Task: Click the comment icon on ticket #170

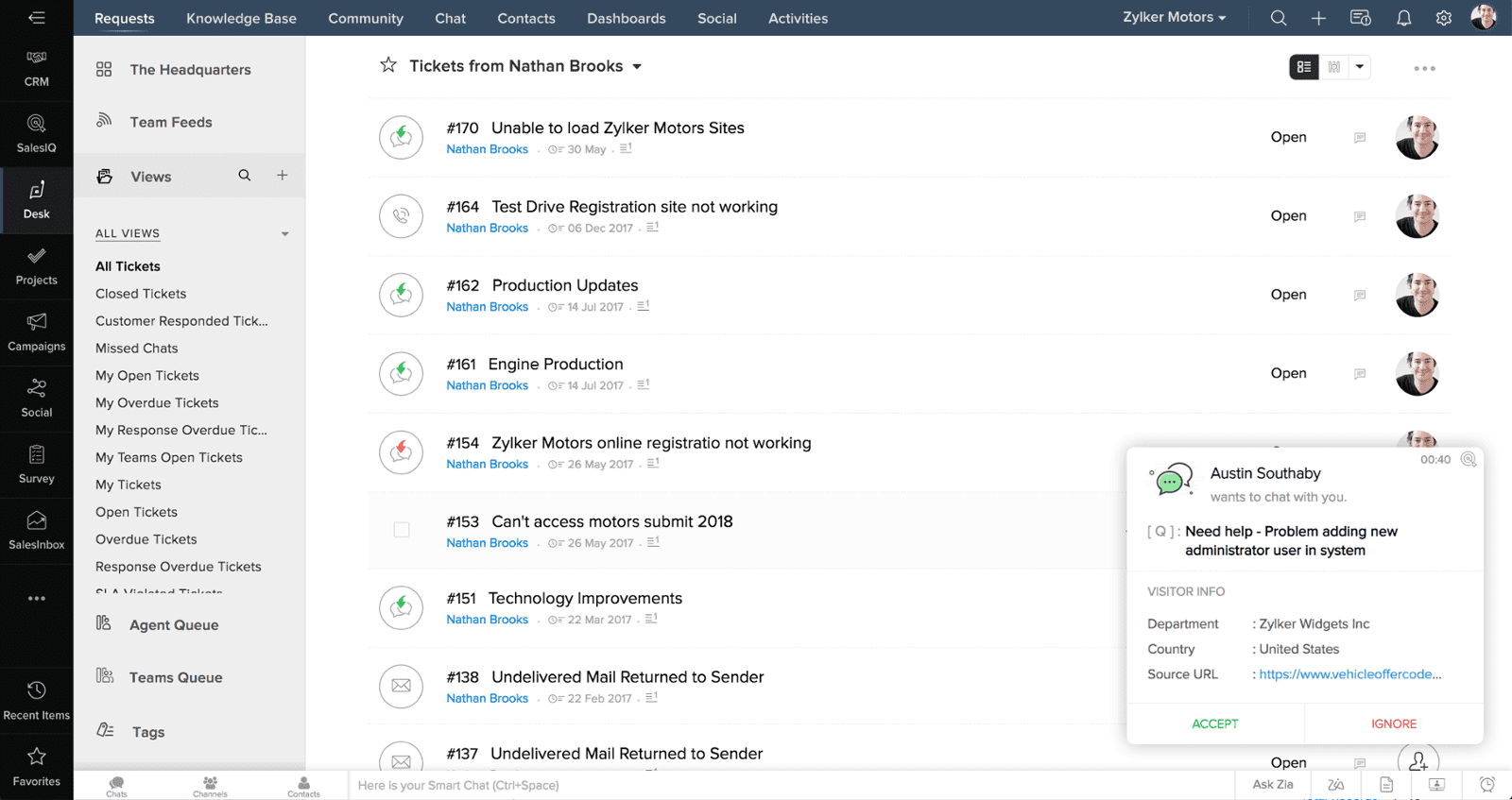Action: 1360,138
